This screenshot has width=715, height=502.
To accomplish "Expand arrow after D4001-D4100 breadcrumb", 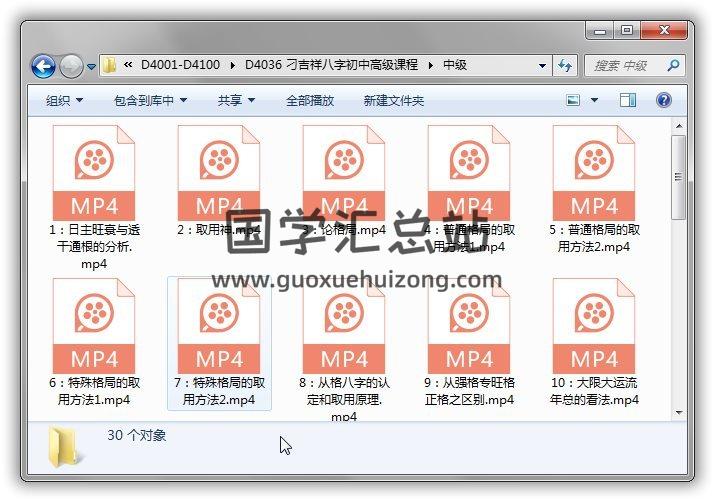I will point(233,65).
